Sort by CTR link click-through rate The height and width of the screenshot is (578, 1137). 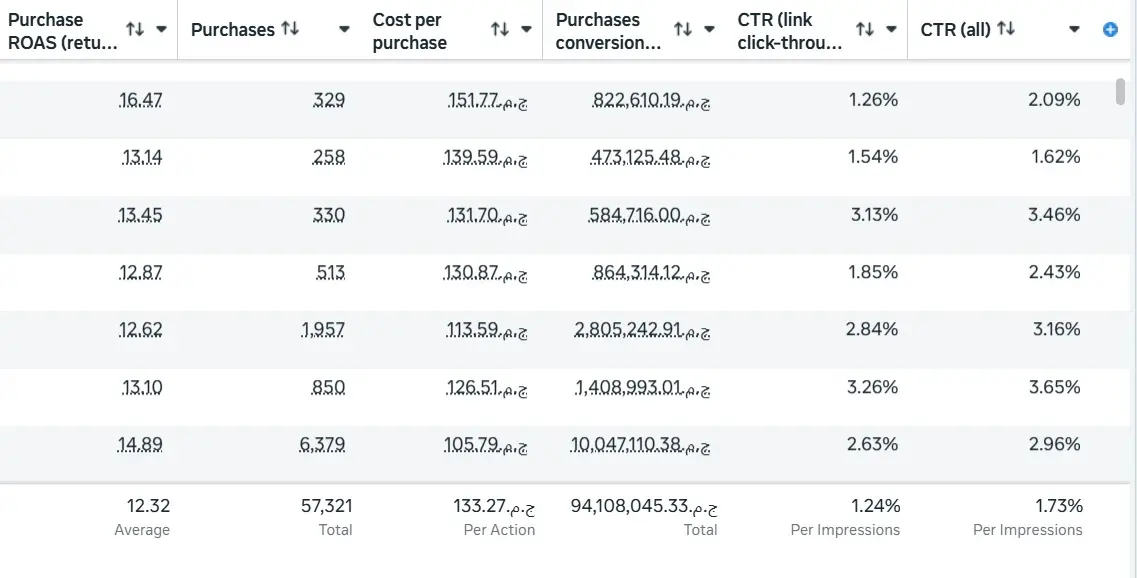click(x=865, y=30)
